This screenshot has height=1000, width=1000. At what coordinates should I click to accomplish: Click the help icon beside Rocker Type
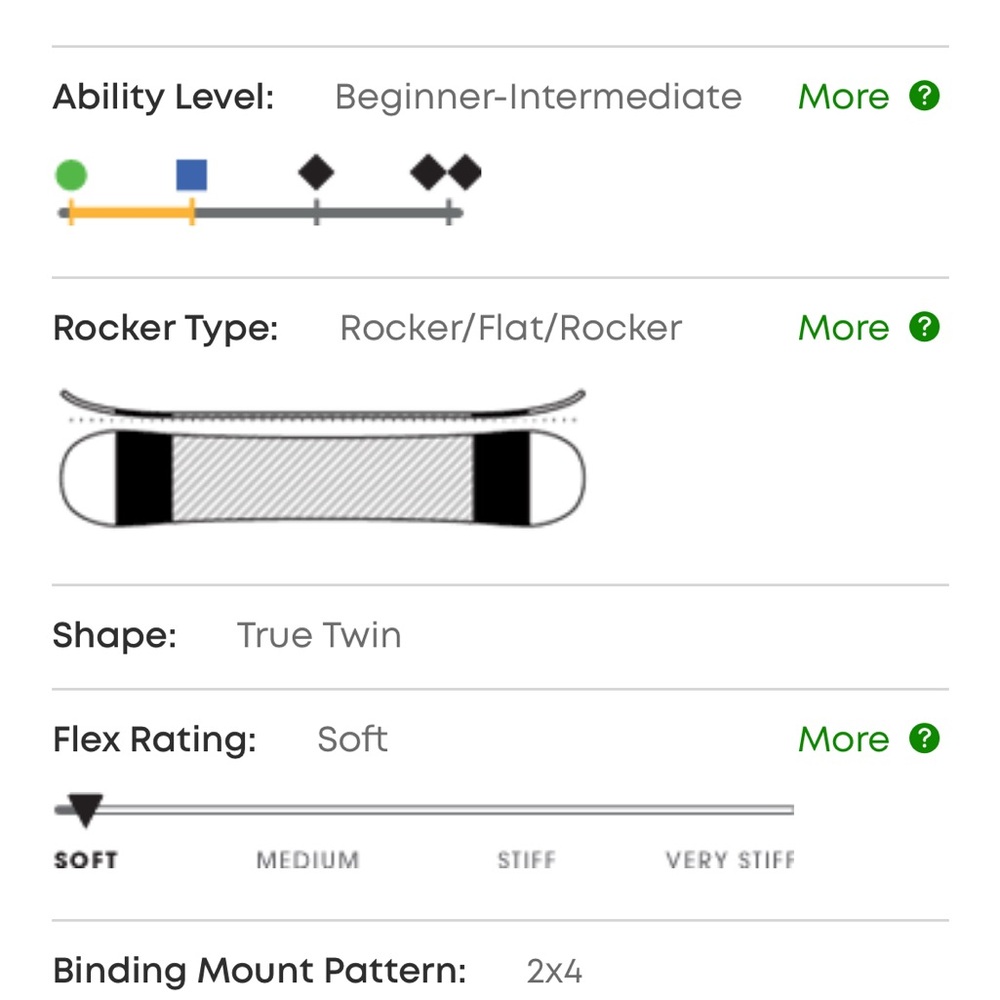tap(924, 327)
